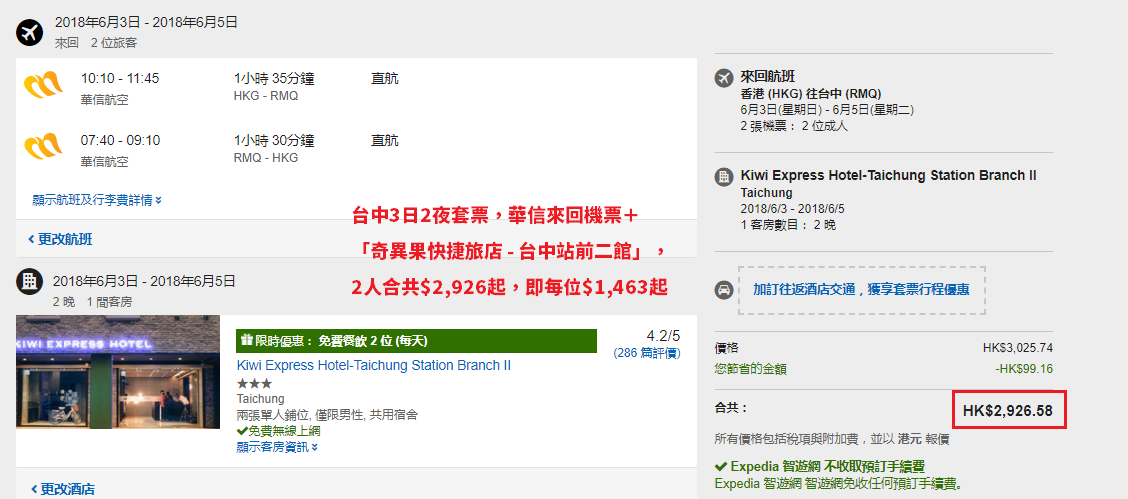Click the 來回 2 位旅客 subtitle
1128x499 pixels.
[96, 43]
